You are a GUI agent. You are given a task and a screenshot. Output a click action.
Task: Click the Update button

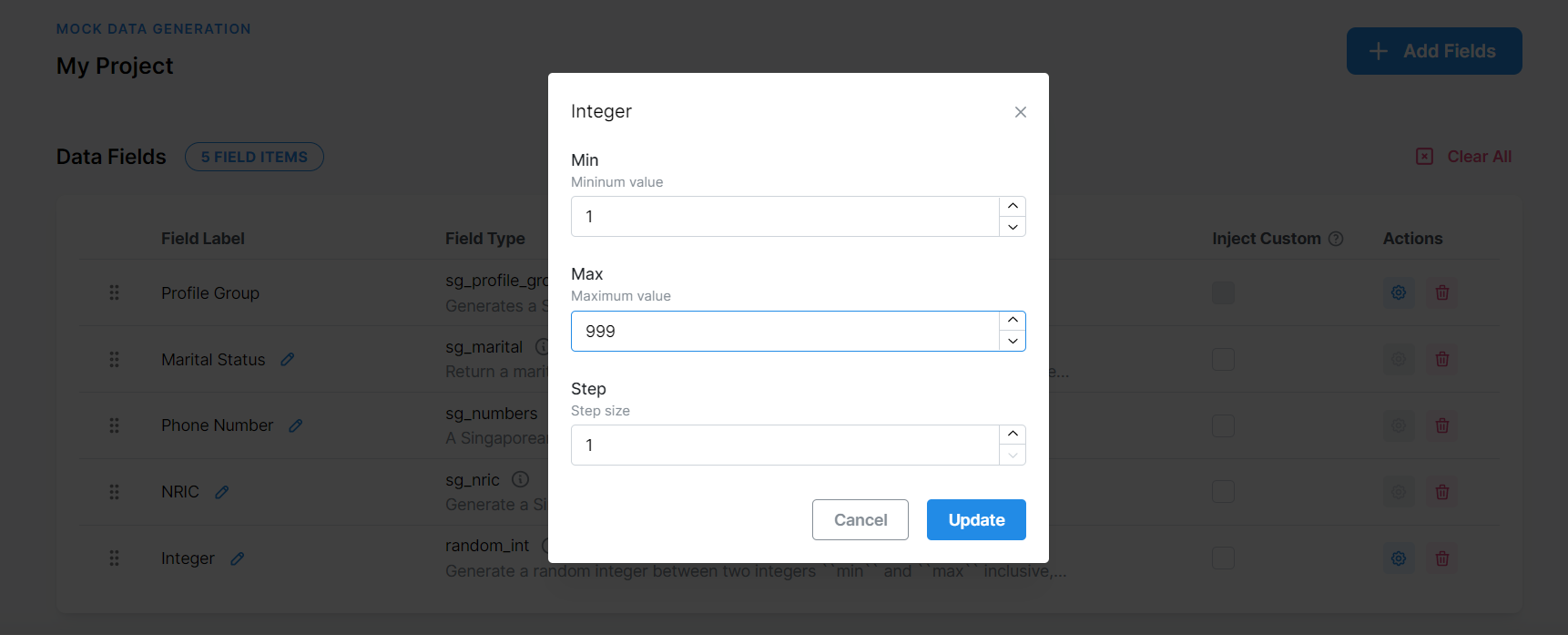975,519
